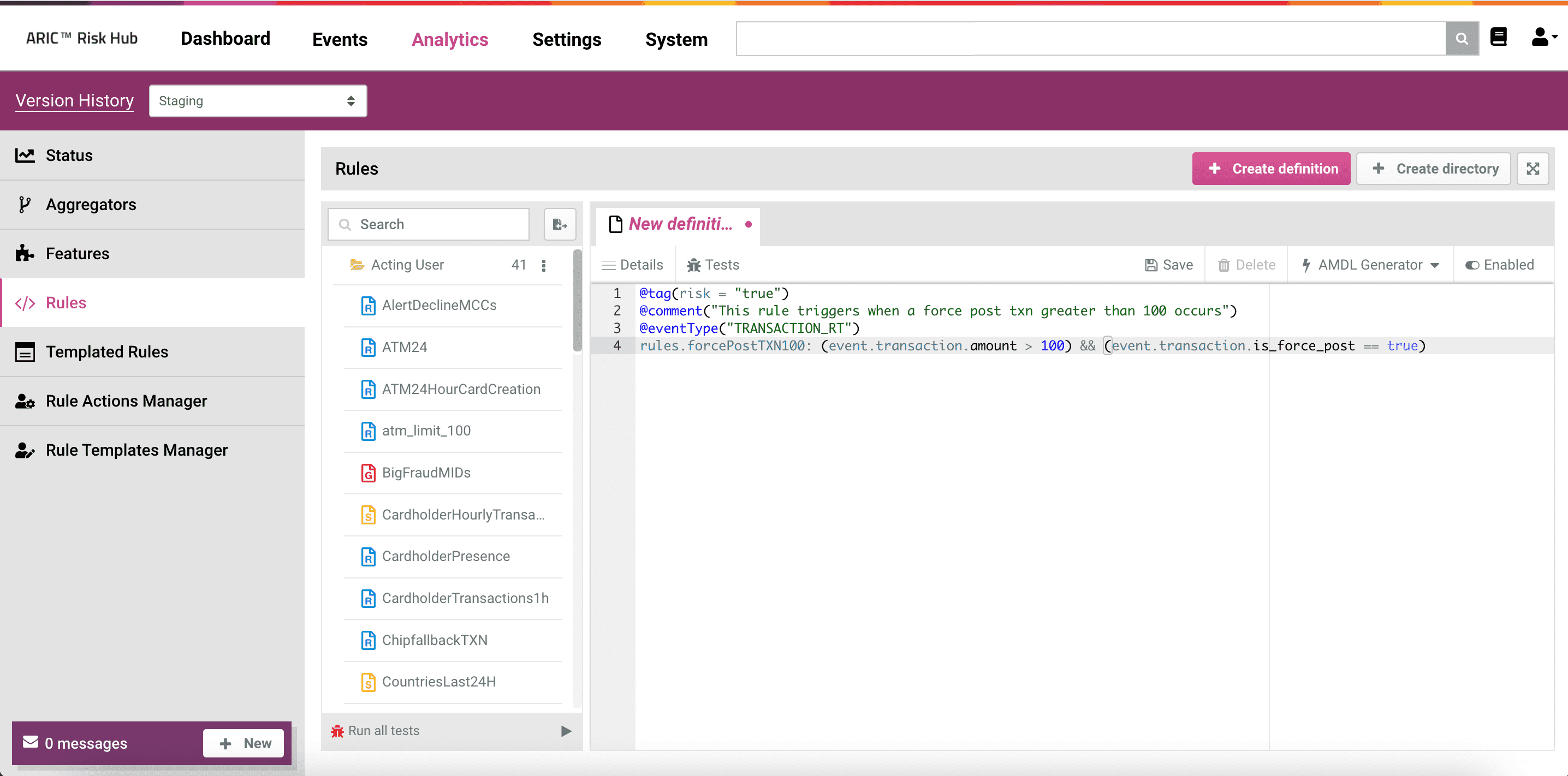1568x776 pixels.
Task: Click the play arrow to run tests
Action: 566,731
